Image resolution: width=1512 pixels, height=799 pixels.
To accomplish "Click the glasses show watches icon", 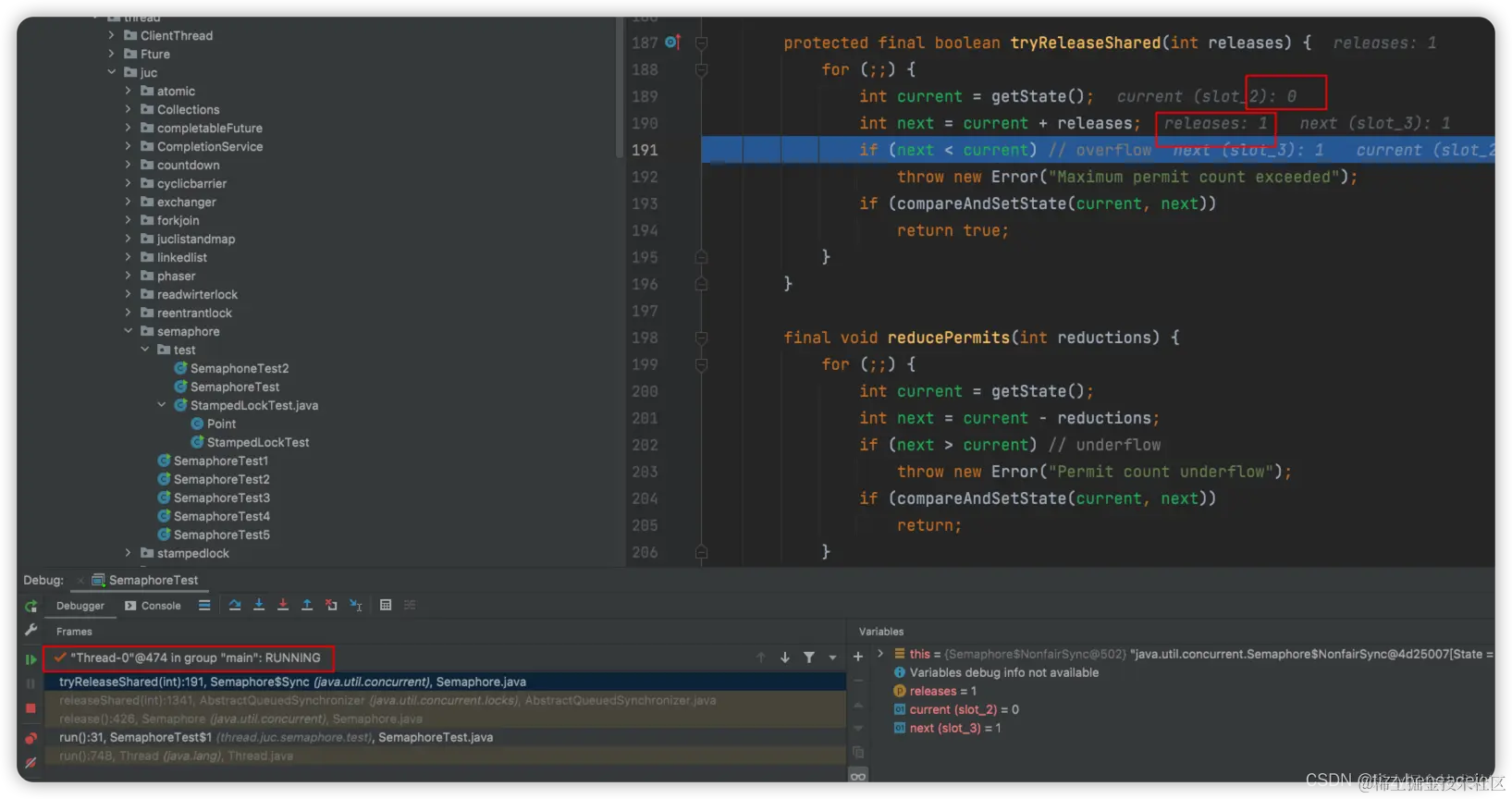I will click(x=858, y=776).
